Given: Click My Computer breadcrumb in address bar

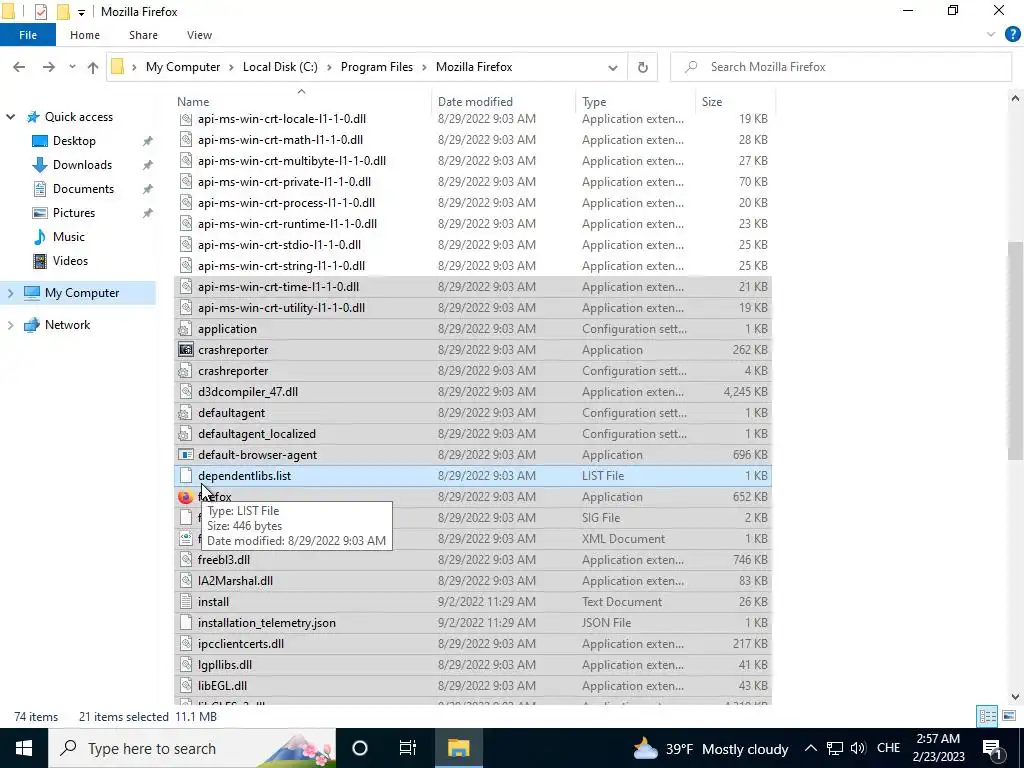Looking at the screenshot, I should click(183, 67).
